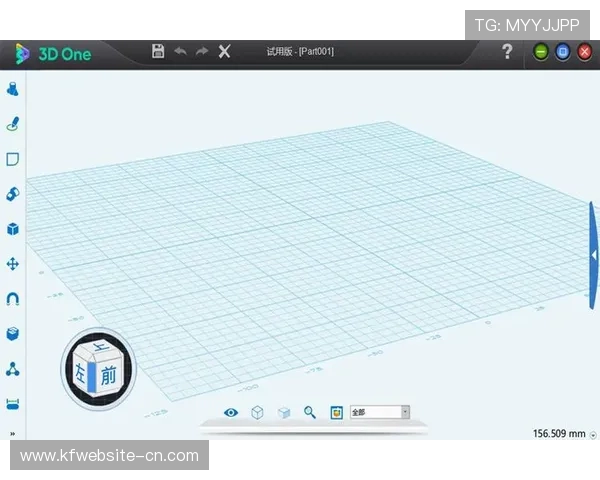Click the magnet snap tool

(x=13, y=299)
